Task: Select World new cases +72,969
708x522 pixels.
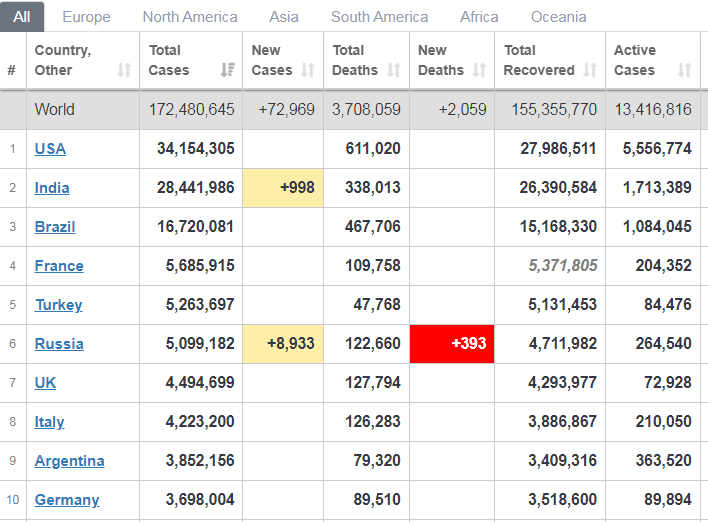Action: [x=286, y=109]
